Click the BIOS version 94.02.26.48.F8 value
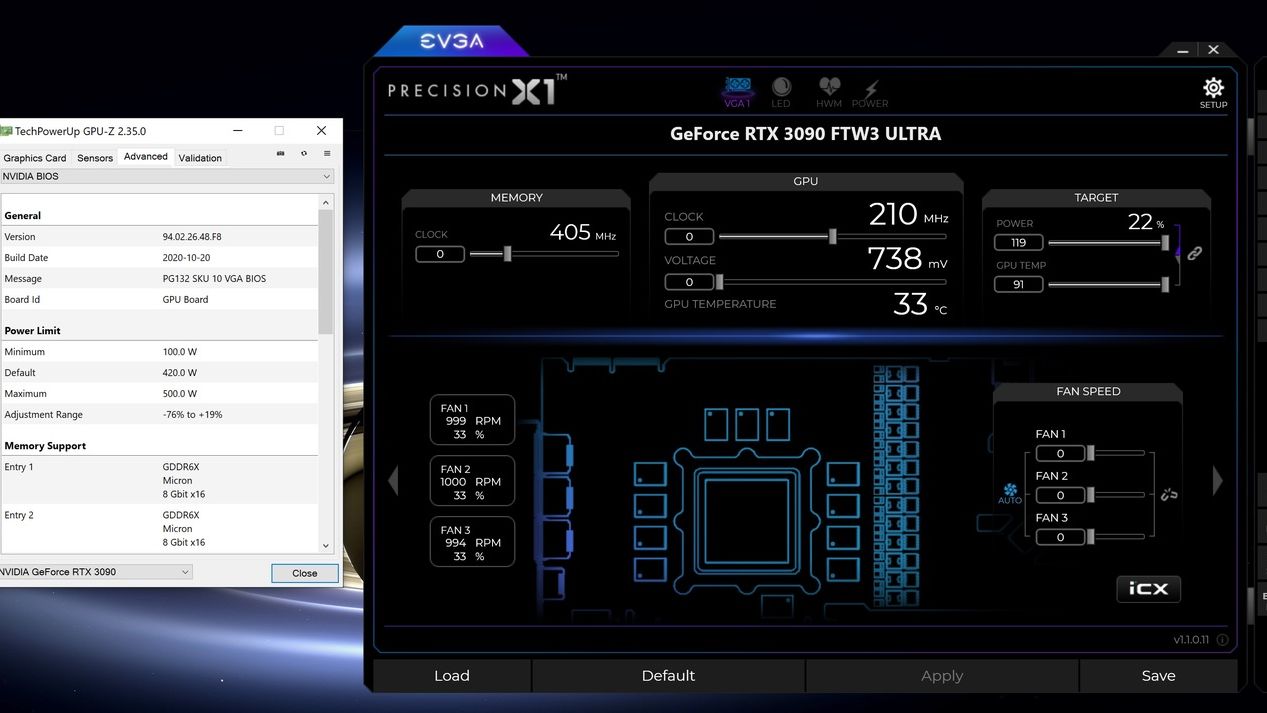Screen dimensions: 1267x713 pyautogui.click(x=192, y=237)
